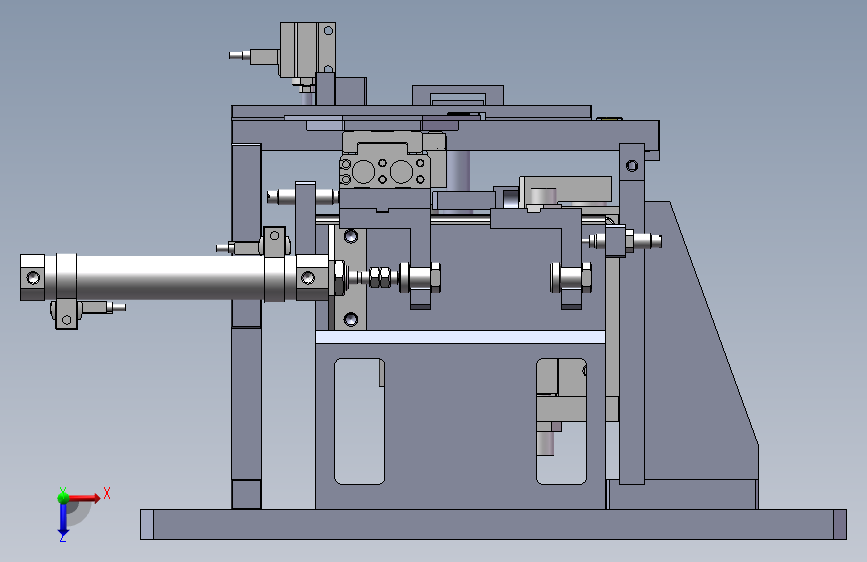Image resolution: width=867 pixels, height=562 pixels.
Task: Click the green Y origin ball of the triad
Action: pyautogui.click(x=63, y=498)
